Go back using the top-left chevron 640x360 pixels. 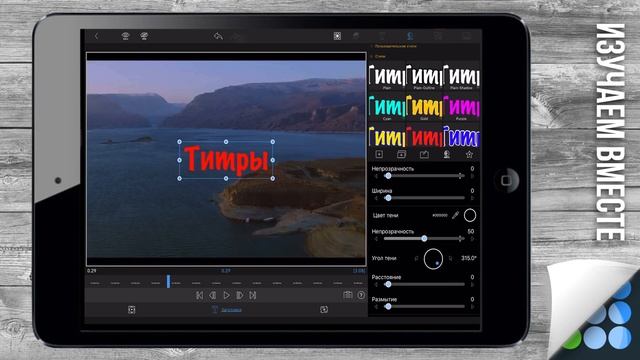pyautogui.click(x=96, y=36)
